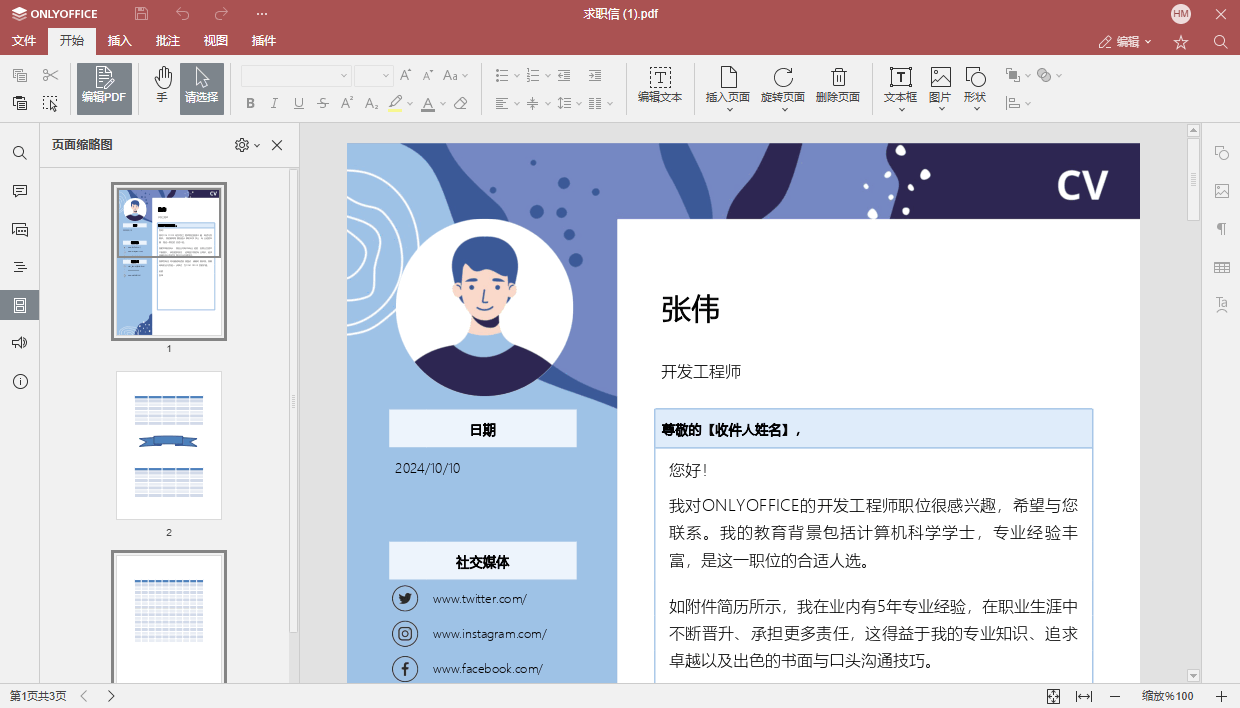Select the 删除页面 delete page tool

[838, 87]
